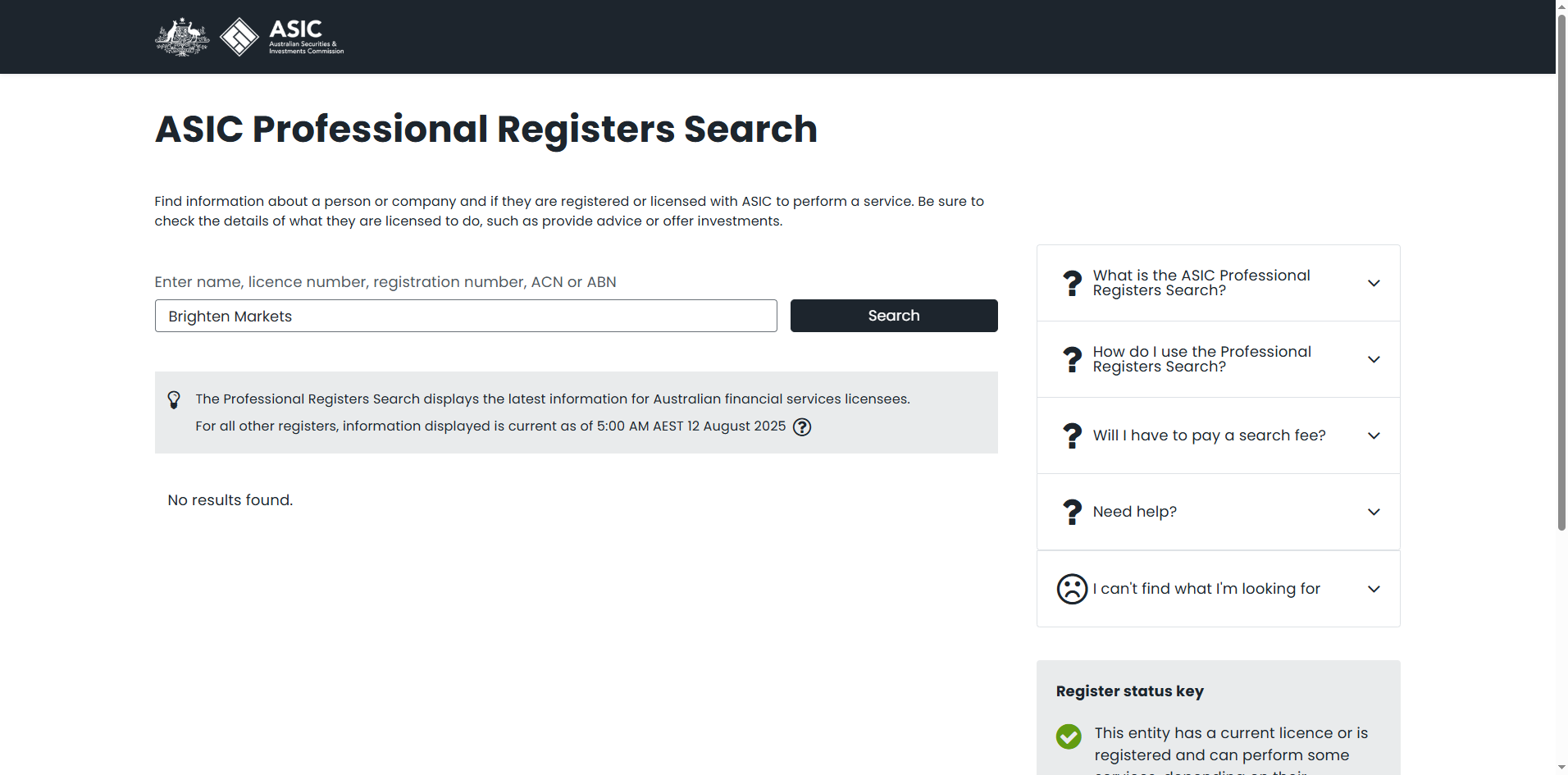The height and width of the screenshot is (775, 1568).
Task: Click the sad face icon
Action: [1072, 589]
